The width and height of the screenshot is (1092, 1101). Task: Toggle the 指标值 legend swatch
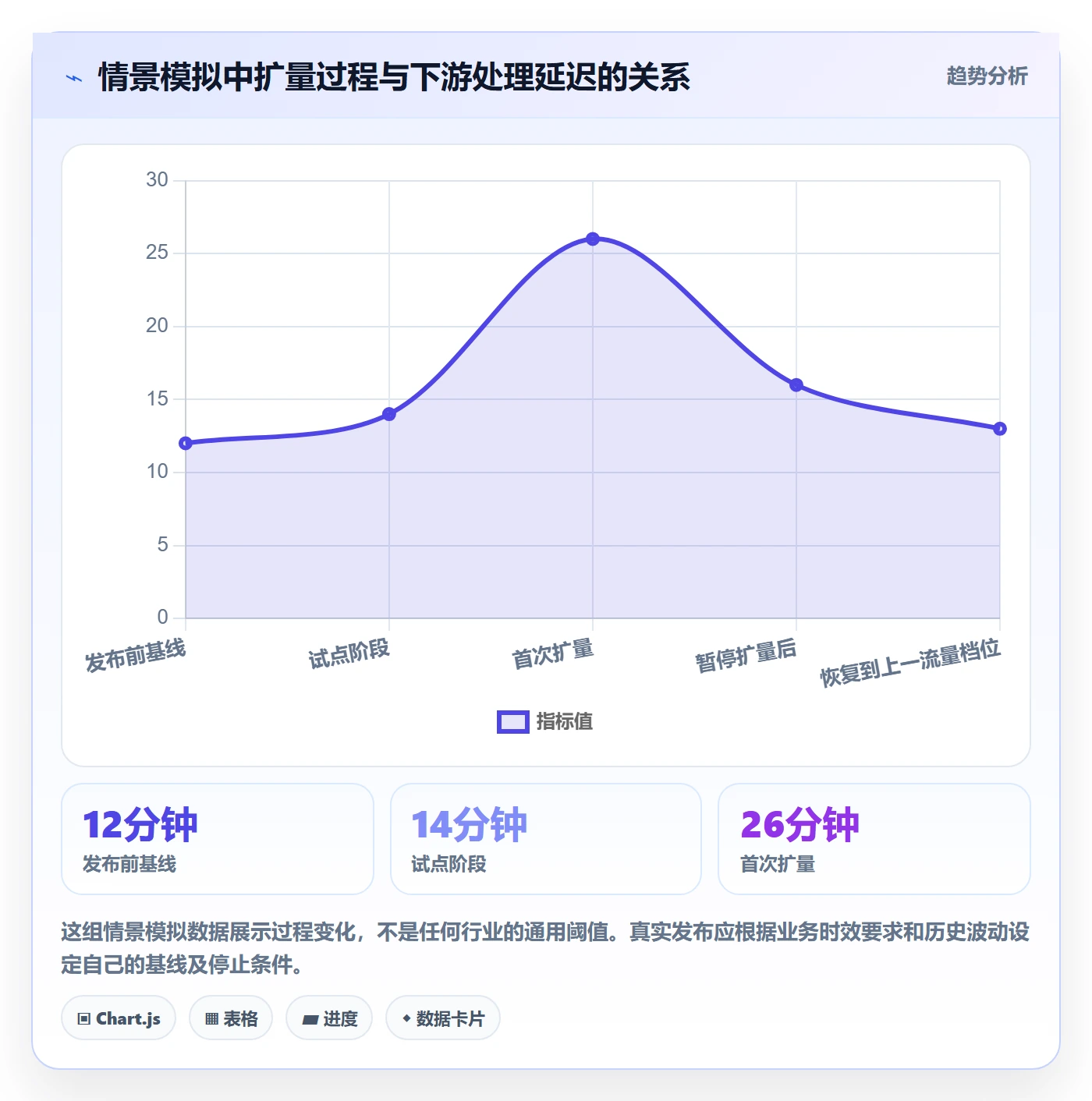coord(513,722)
